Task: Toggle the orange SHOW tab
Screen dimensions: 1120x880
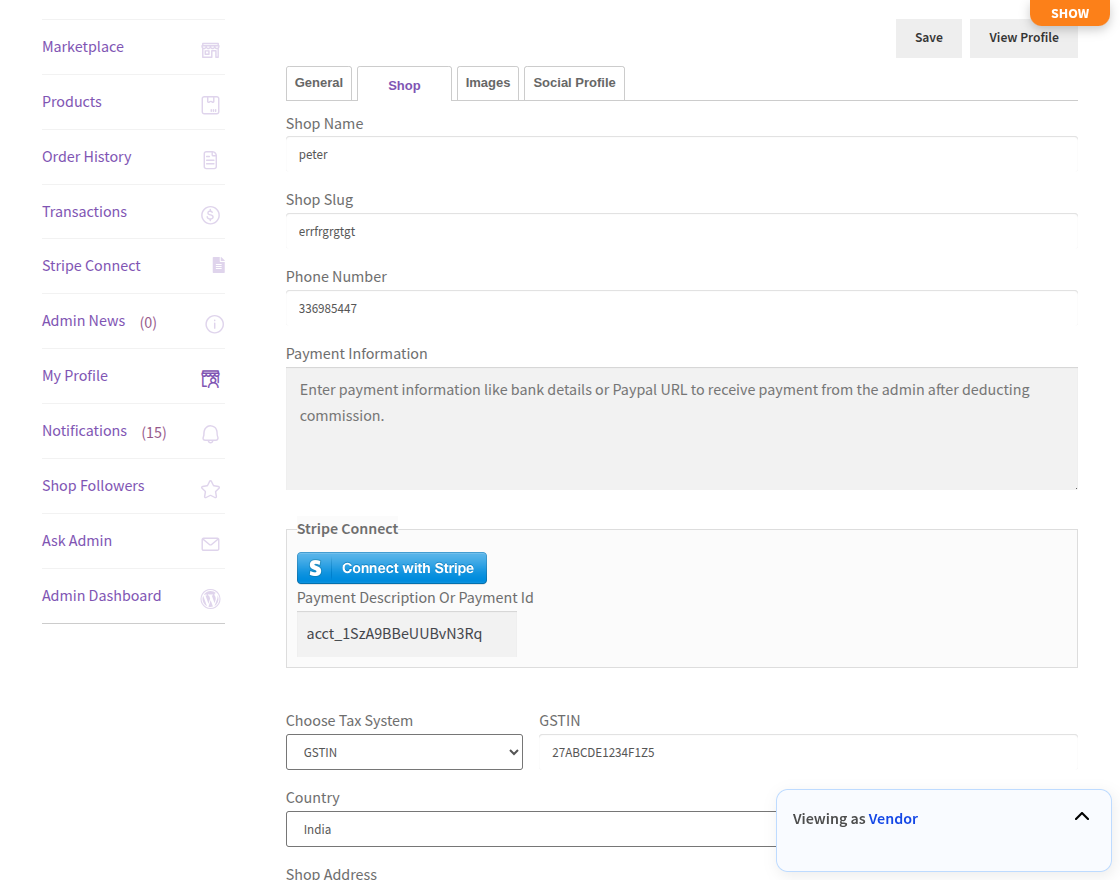Action: point(1069,13)
